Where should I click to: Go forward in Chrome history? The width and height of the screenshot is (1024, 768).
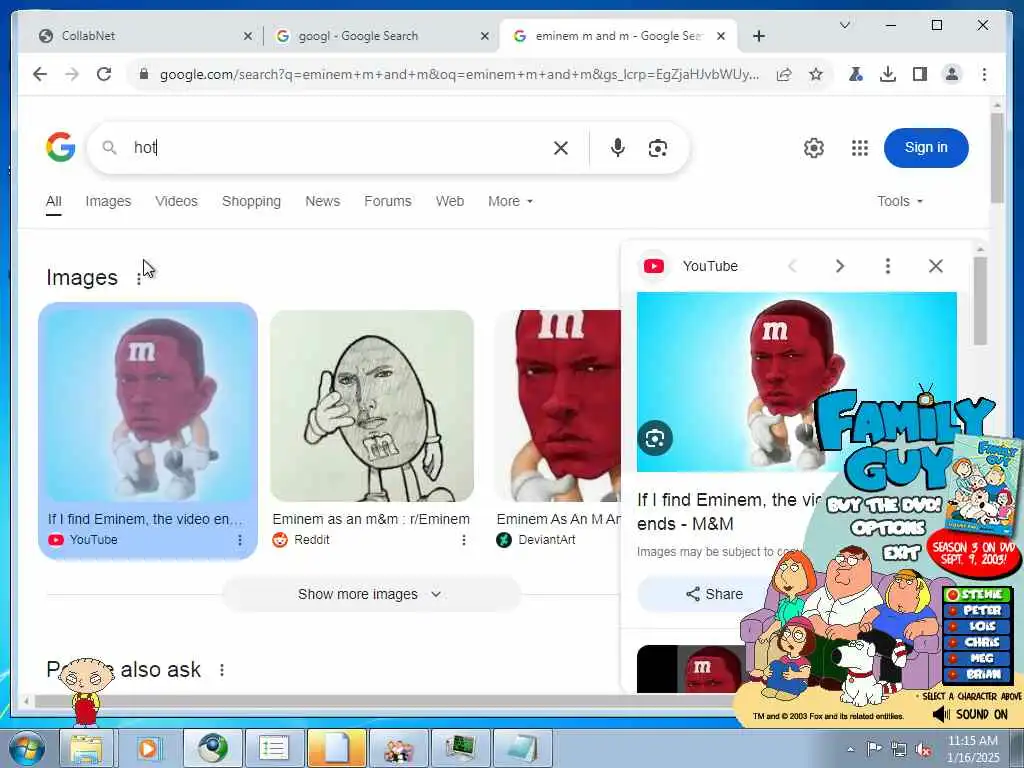point(72,74)
